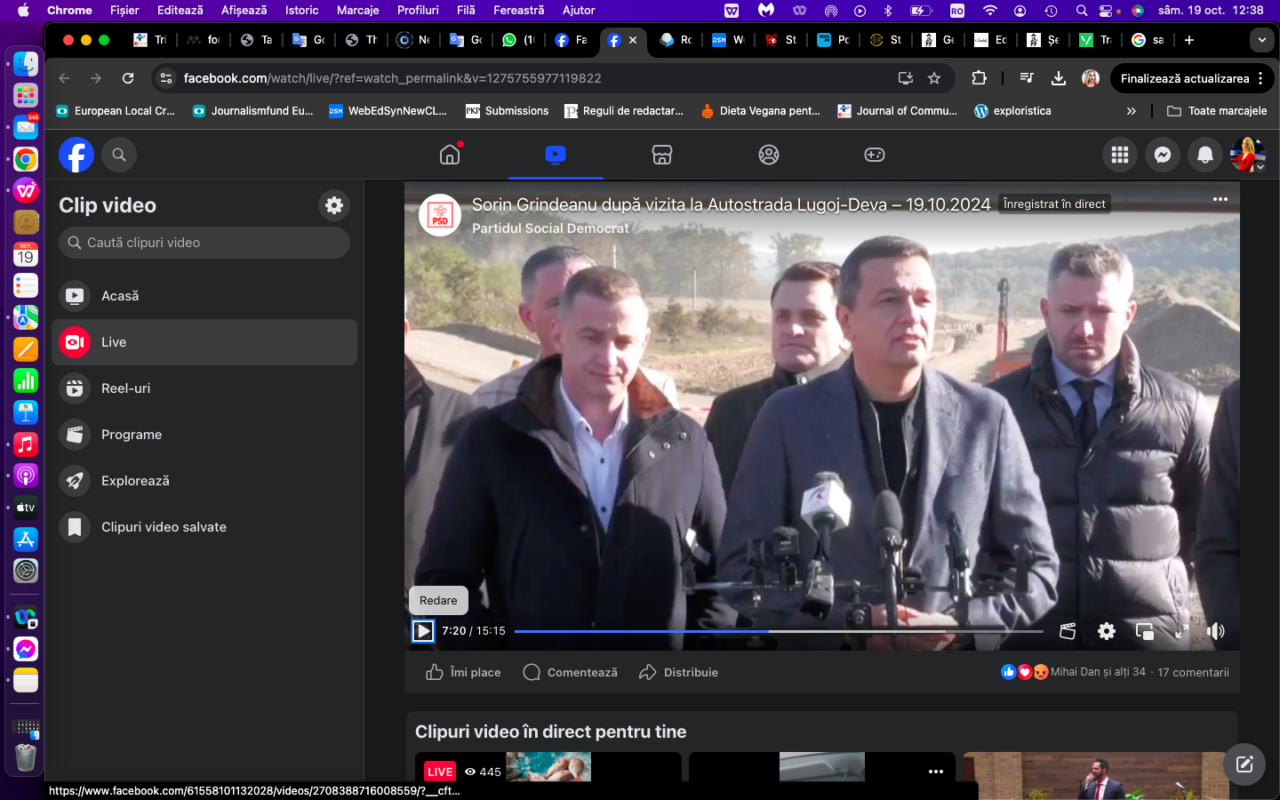Open a new Chrome tab

[1189, 40]
